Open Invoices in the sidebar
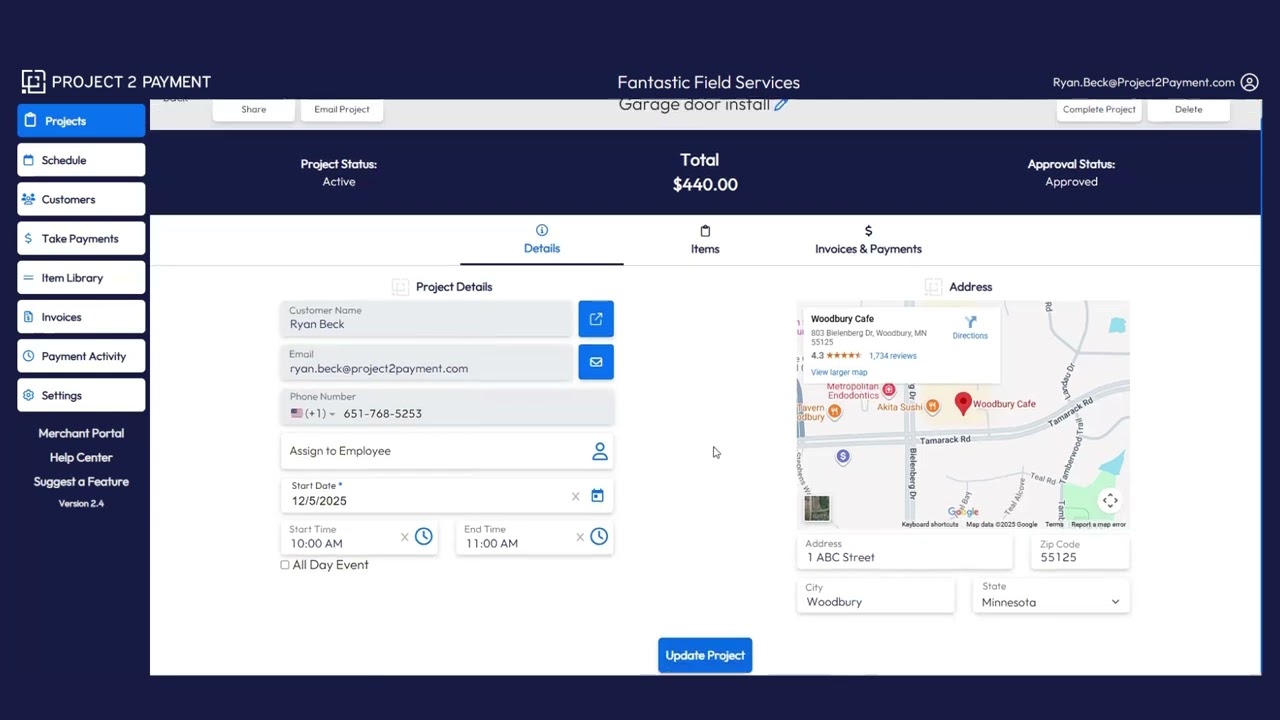Screen dimensions: 1280x720 [81, 317]
